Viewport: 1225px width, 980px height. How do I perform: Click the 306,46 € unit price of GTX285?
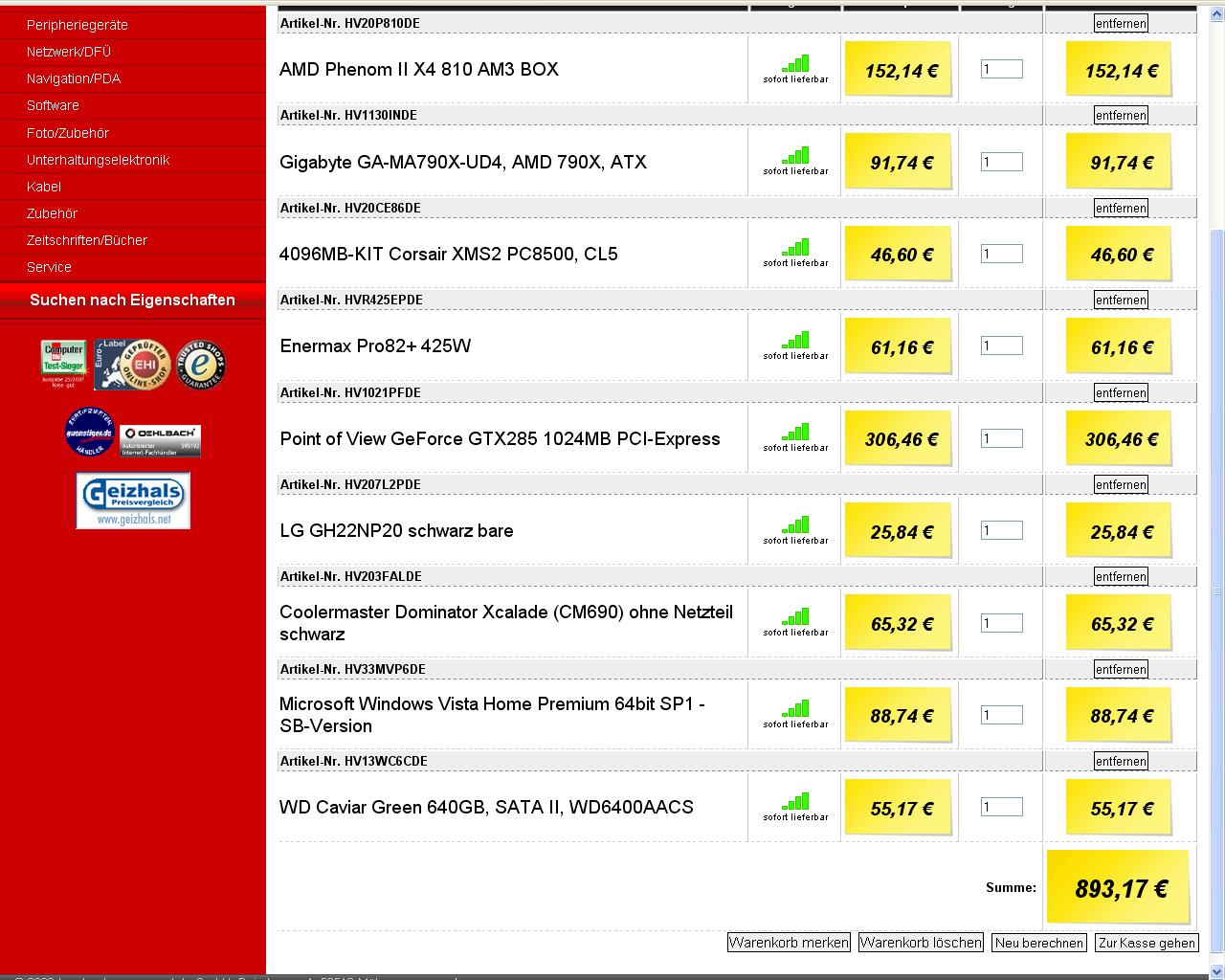click(900, 439)
